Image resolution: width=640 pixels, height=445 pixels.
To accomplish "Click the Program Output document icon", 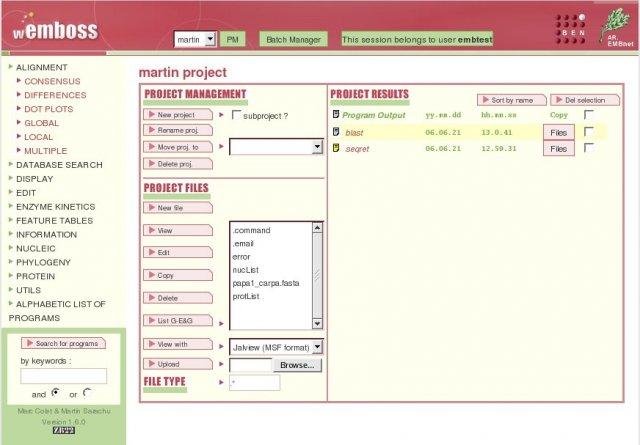I will pyautogui.click(x=336, y=115).
